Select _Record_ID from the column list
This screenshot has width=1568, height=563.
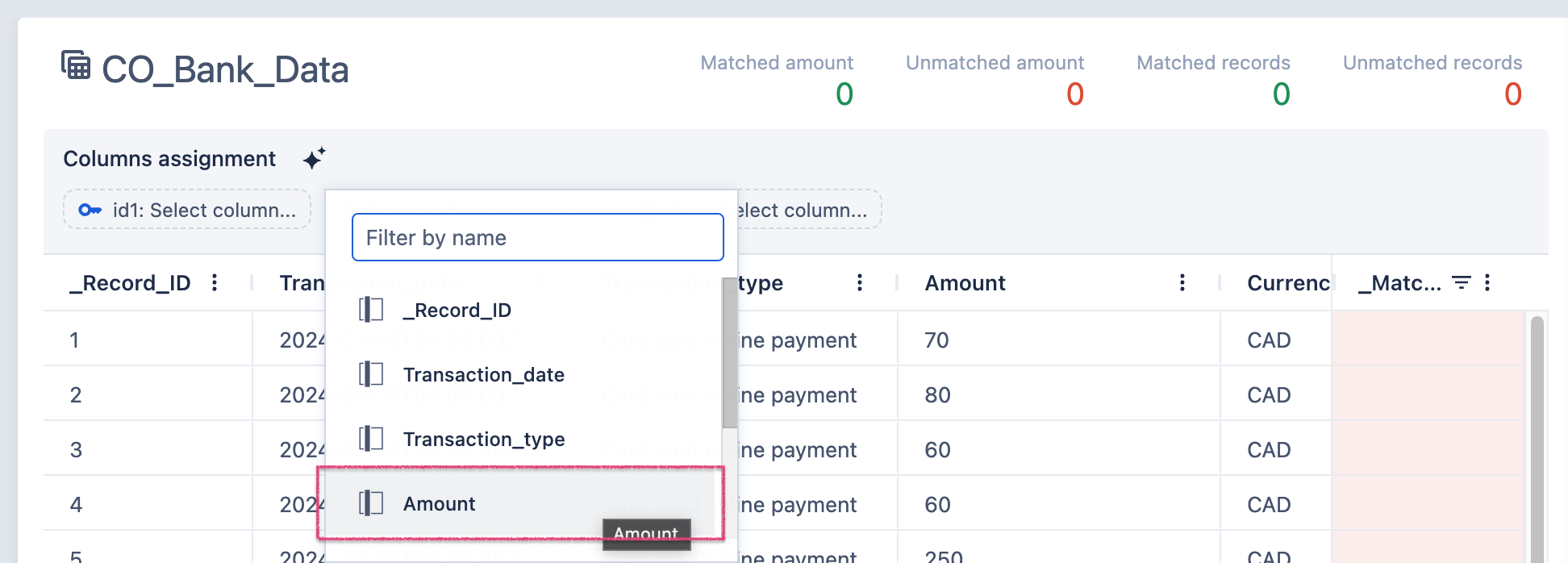point(457,310)
